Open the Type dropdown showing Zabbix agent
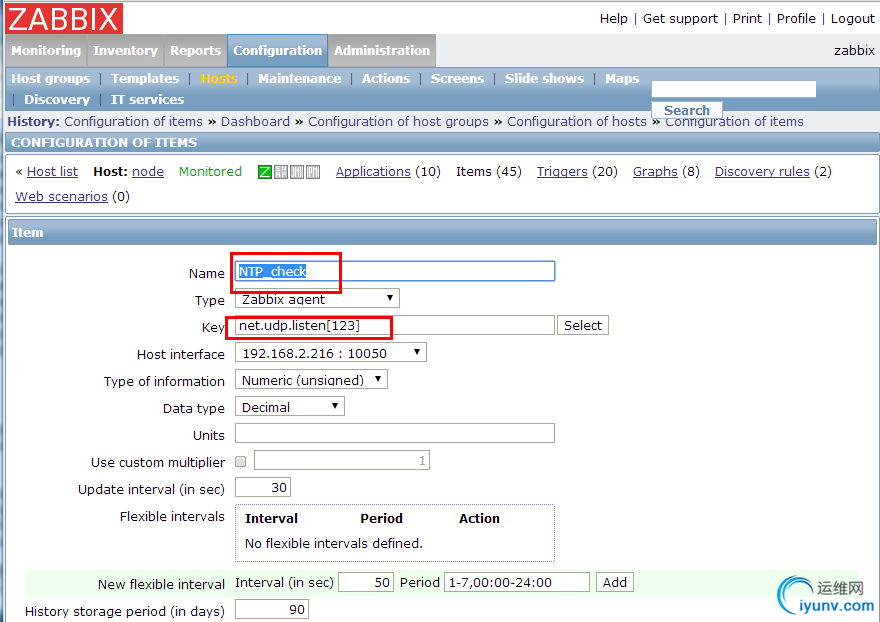Screen dimensions: 880x622 point(317,299)
